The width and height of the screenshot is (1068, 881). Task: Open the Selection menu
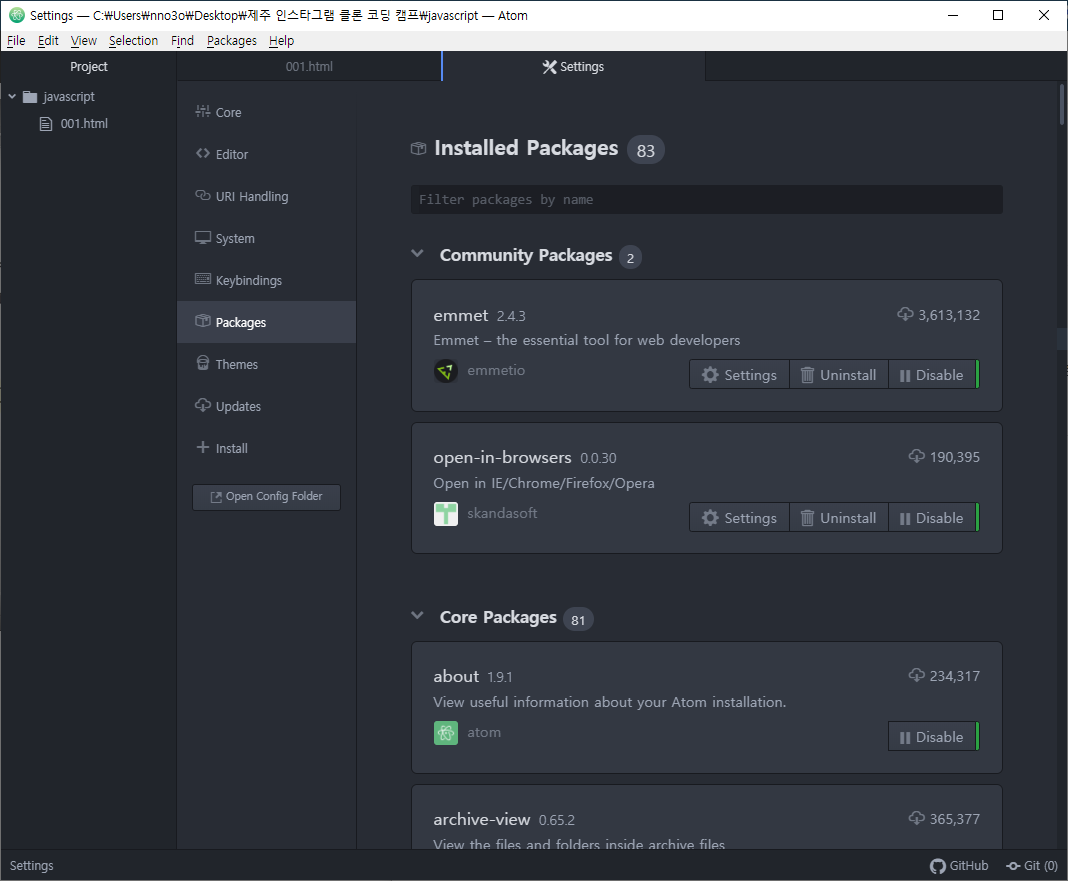coord(134,41)
